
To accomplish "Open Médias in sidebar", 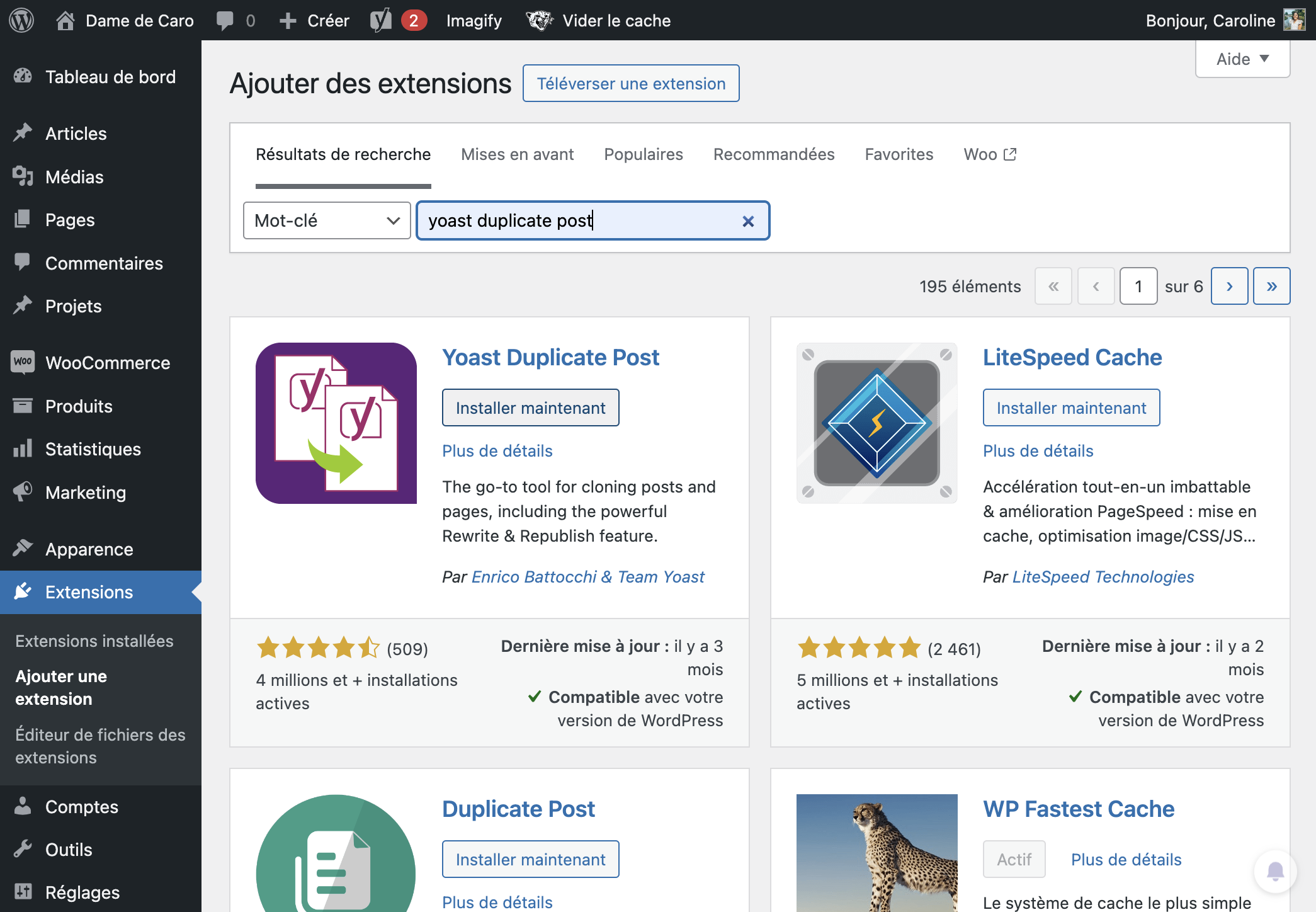I will [101, 177].
